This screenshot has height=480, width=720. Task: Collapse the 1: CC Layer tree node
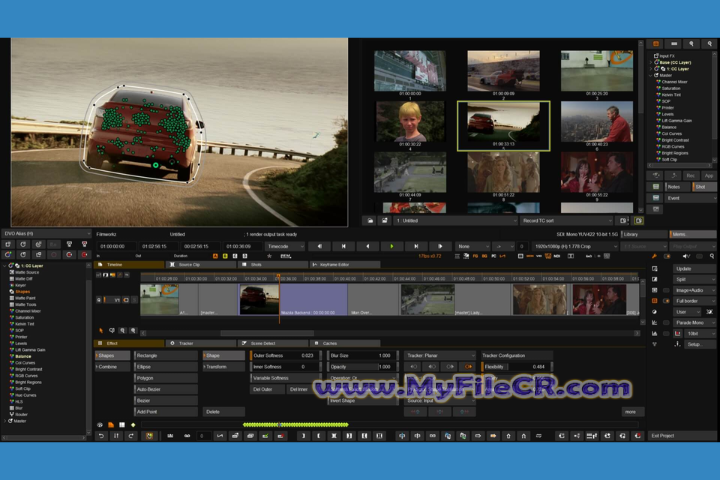[x=5, y=265]
